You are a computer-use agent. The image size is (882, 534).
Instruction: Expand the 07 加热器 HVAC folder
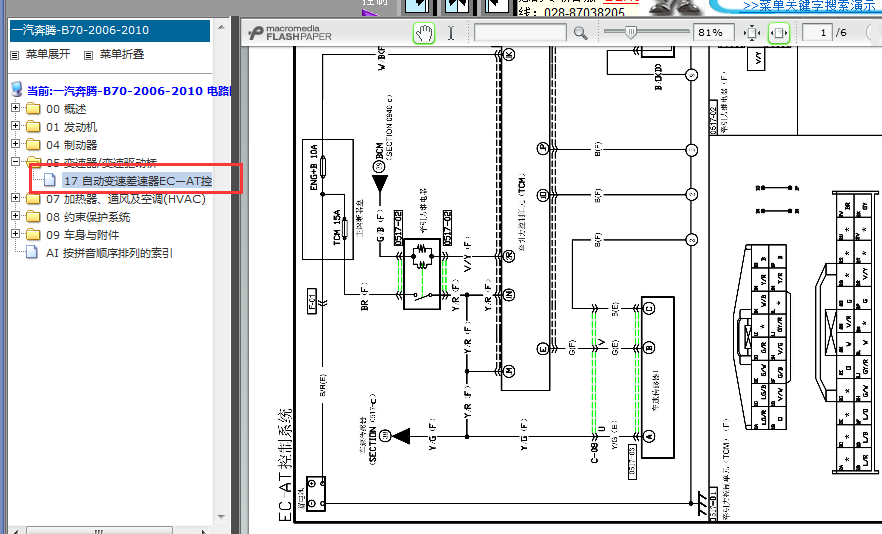click(x=15, y=198)
